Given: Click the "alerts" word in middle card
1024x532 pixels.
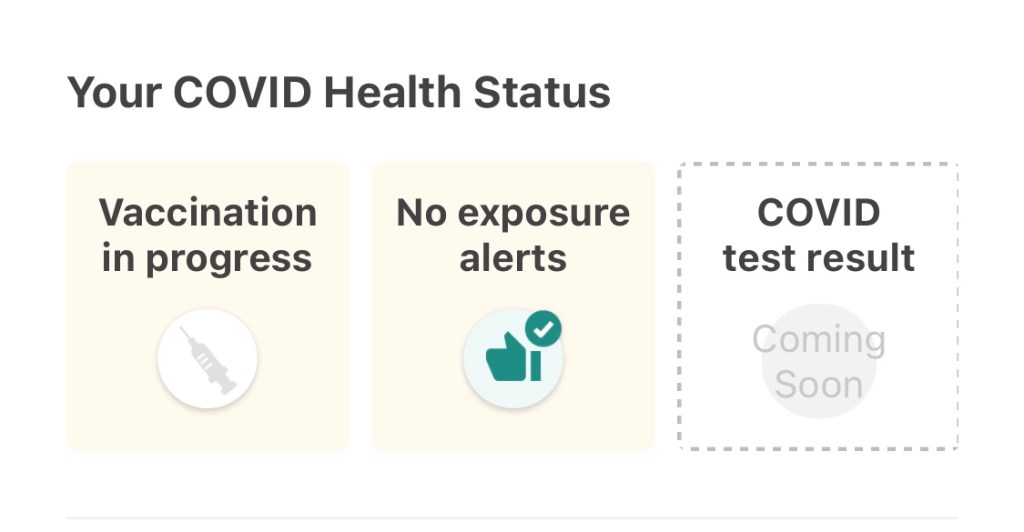Looking at the screenshot, I should [513, 258].
